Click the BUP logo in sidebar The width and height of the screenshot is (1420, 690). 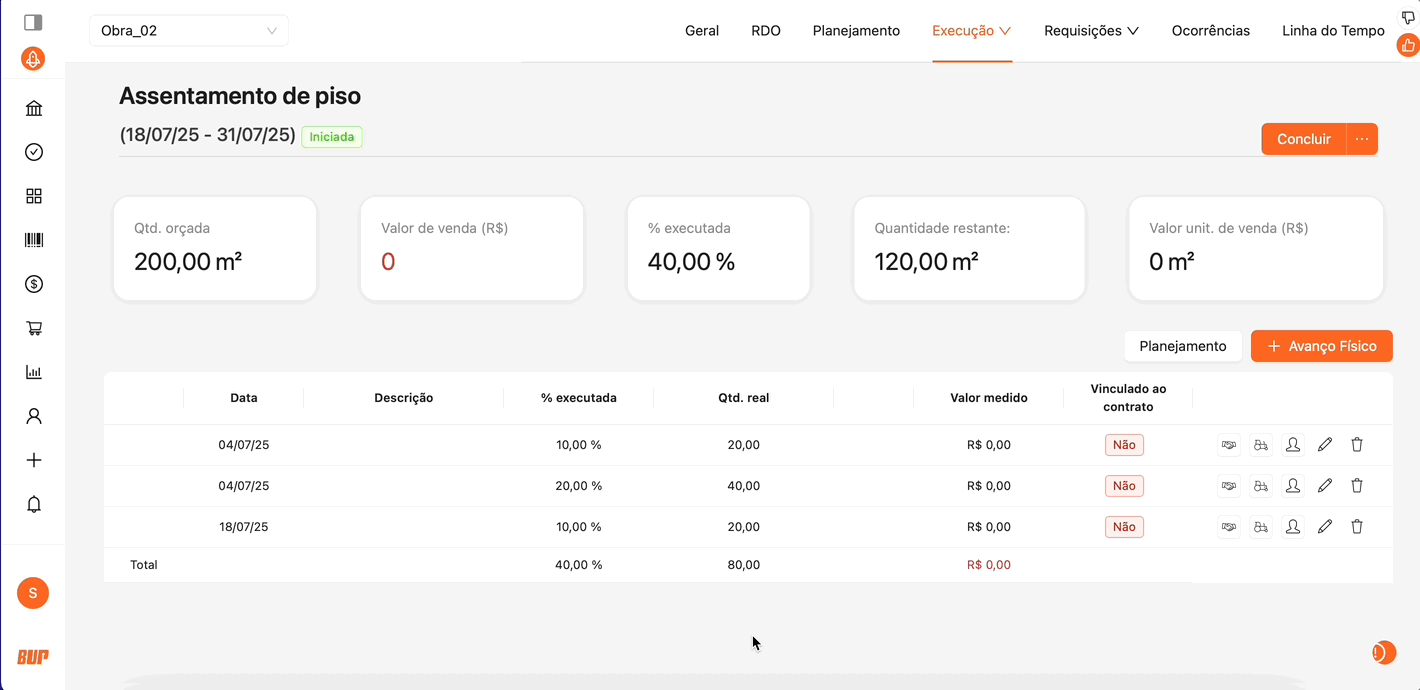(33, 657)
